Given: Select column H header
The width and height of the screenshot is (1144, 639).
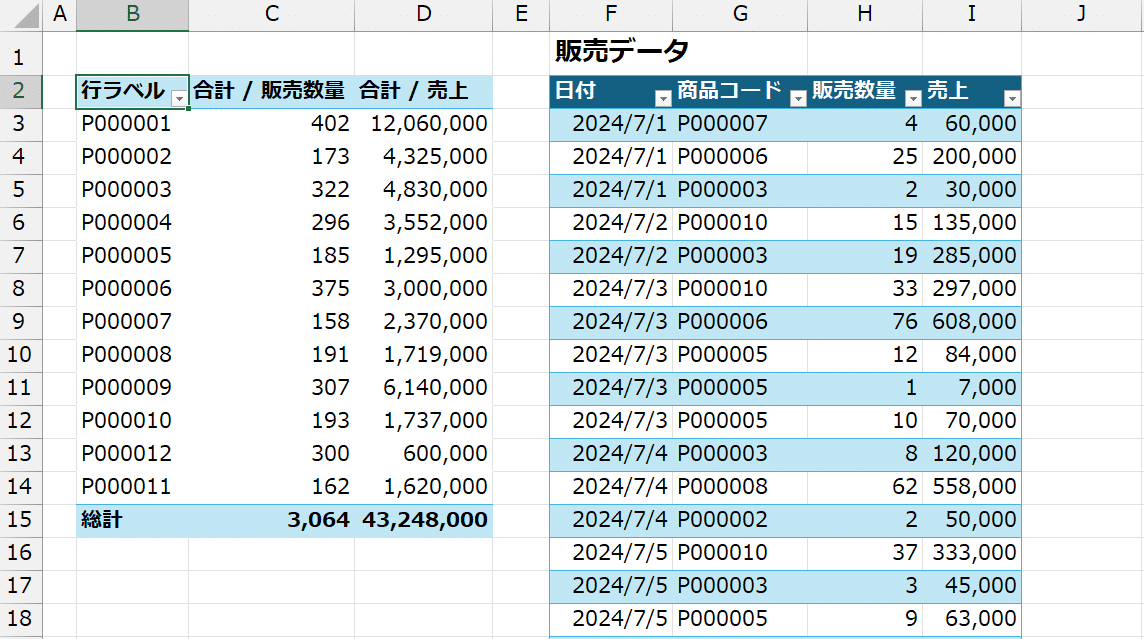Looking at the screenshot, I should (865, 14).
